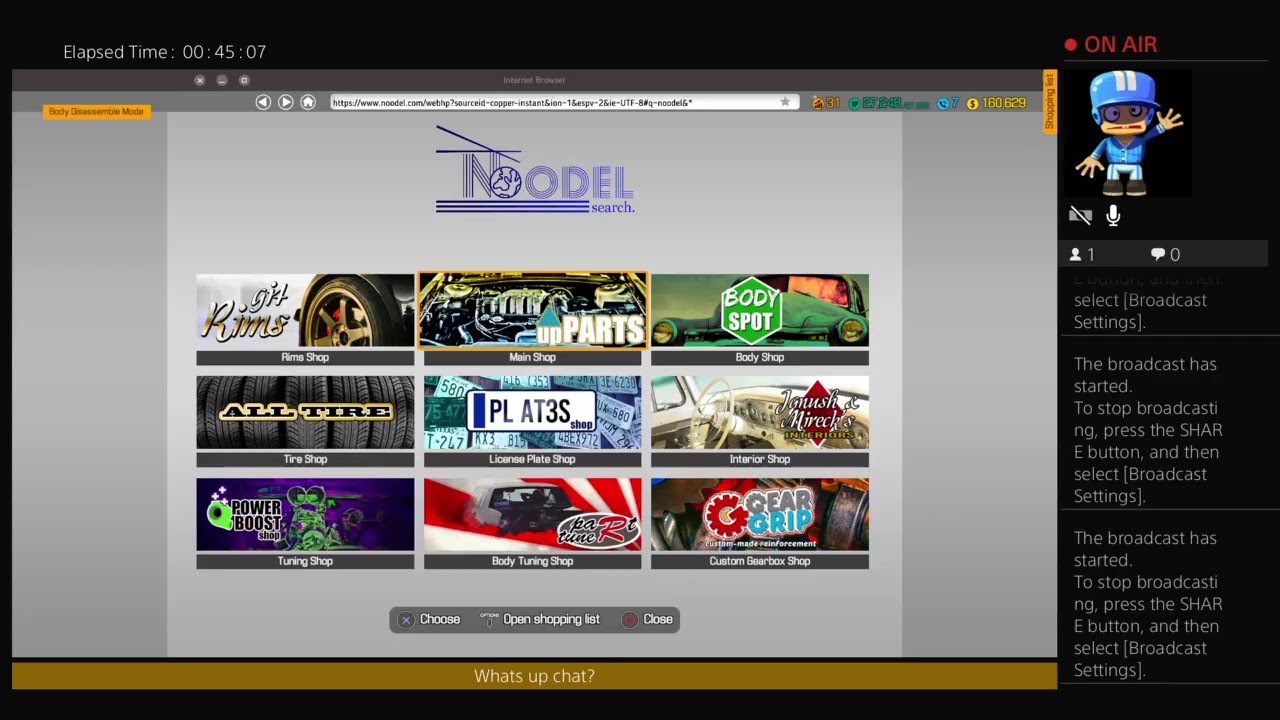This screenshot has width=1280, height=720.
Task: Select the Custom Gearbox Shop label
Action: click(x=760, y=561)
